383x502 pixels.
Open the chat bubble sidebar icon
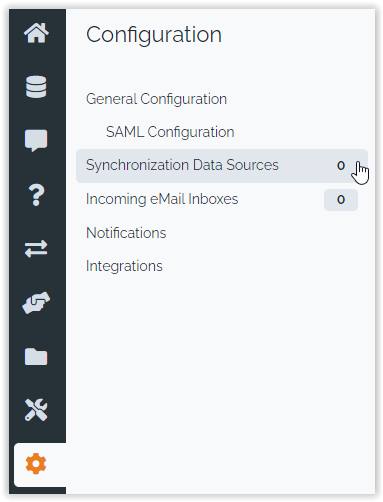tap(36, 140)
